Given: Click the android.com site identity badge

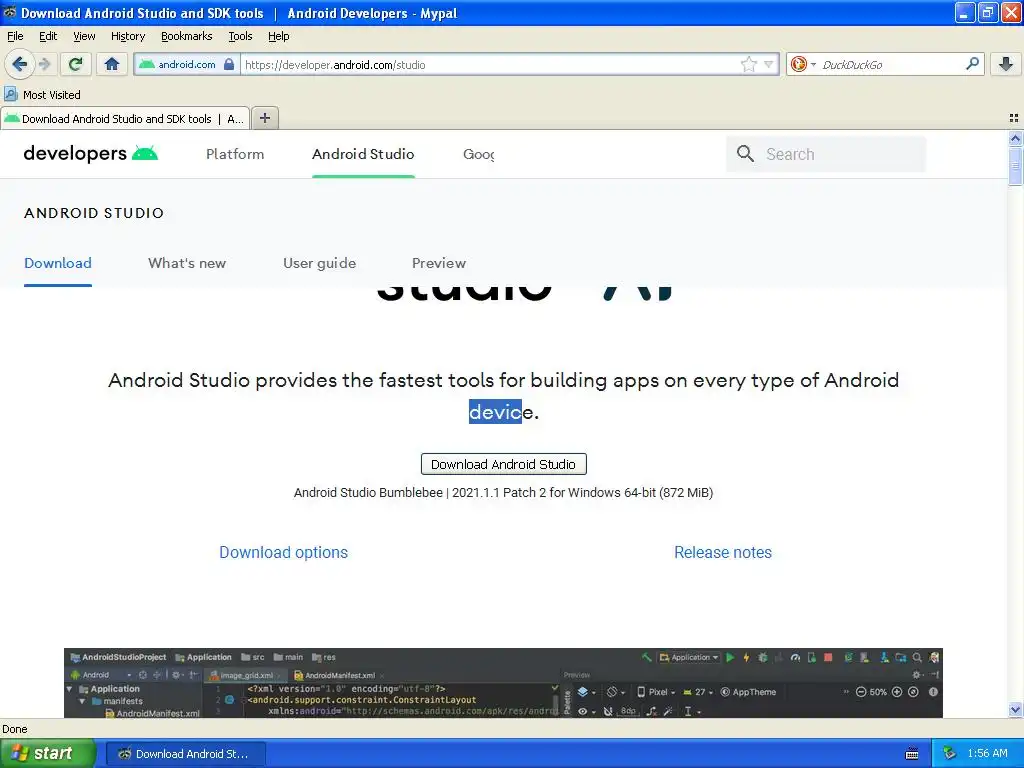Looking at the screenshot, I should tap(186, 64).
